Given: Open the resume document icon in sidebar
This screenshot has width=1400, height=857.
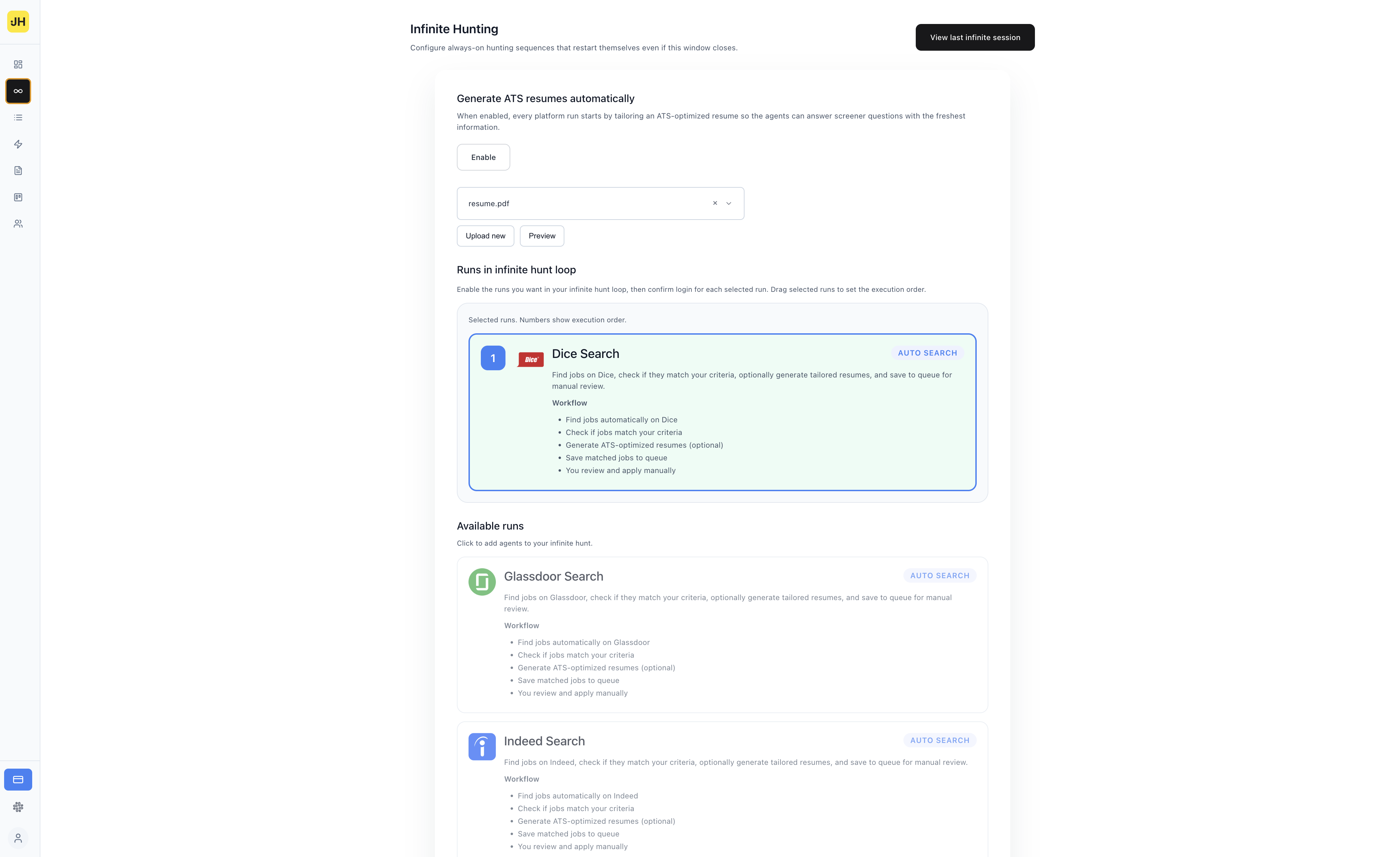Looking at the screenshot, I should pyautogui.click(x=17, y=171).
